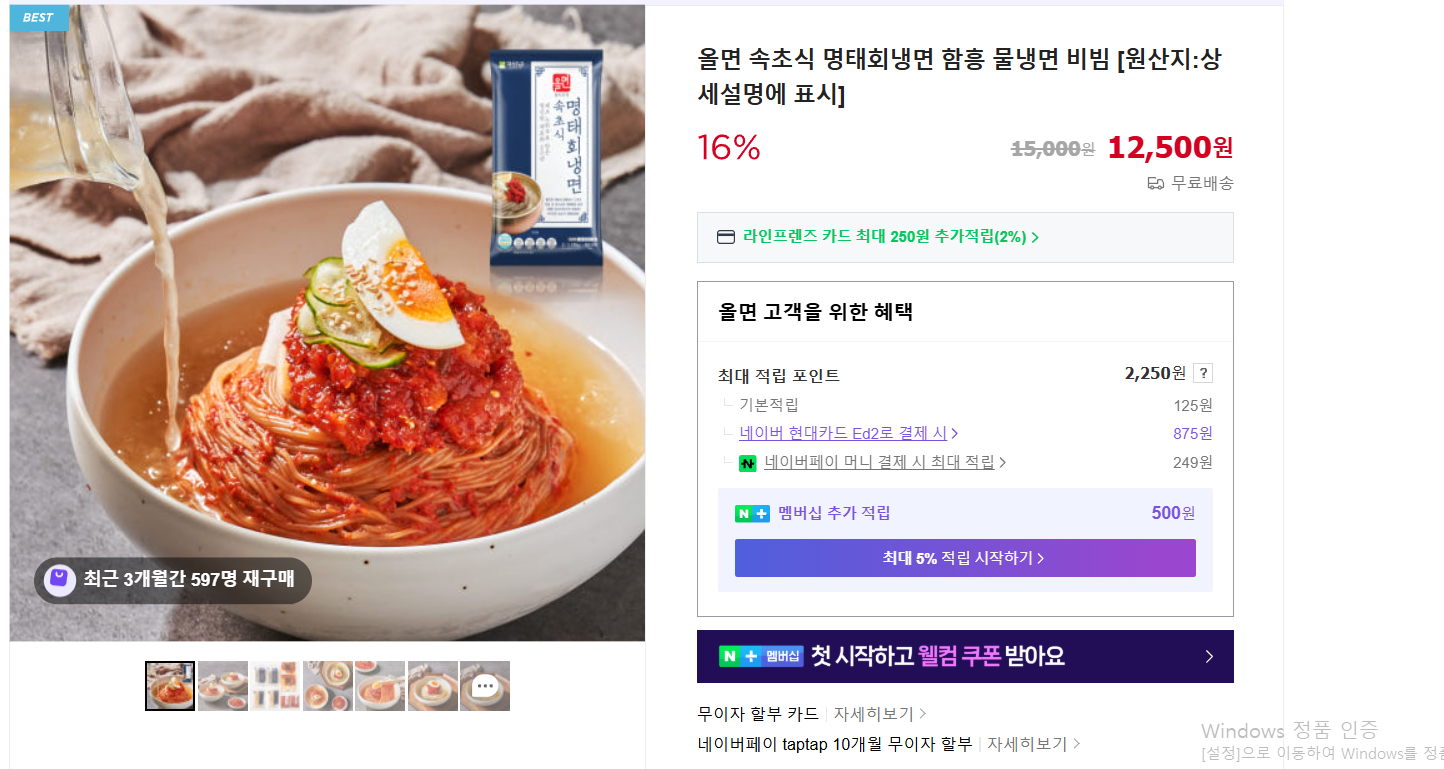Click the free shipping truck icon
Image resolution: width=1444 pixels, height=769 pixels.
coord(1156,183)
